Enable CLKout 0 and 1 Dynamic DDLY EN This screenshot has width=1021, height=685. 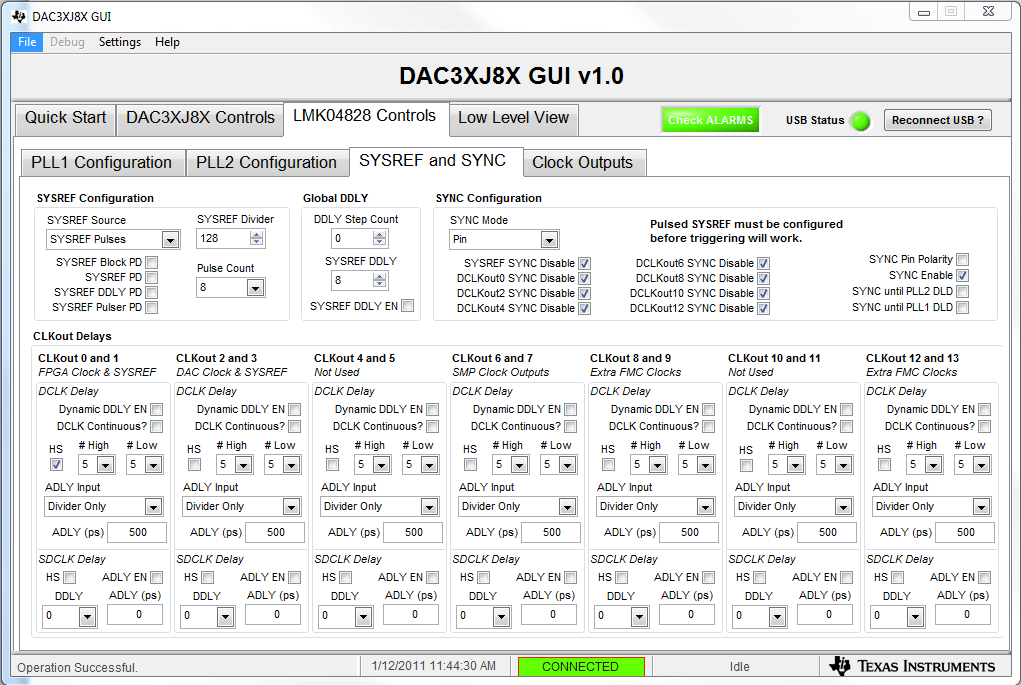coord(156,410)
